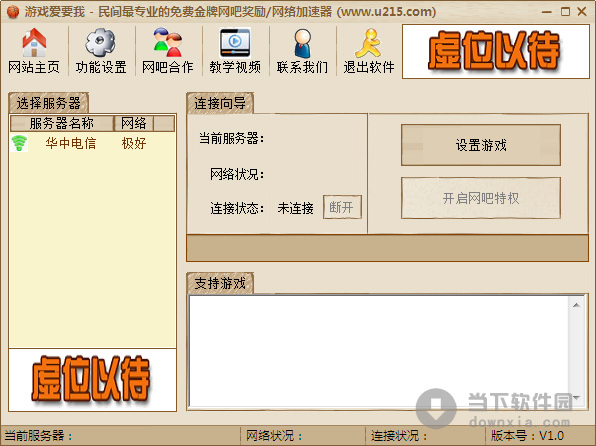Viewport: 596px width, 446px height.
Task: Click the 设置游戏 button
Action: pos(481,145)
